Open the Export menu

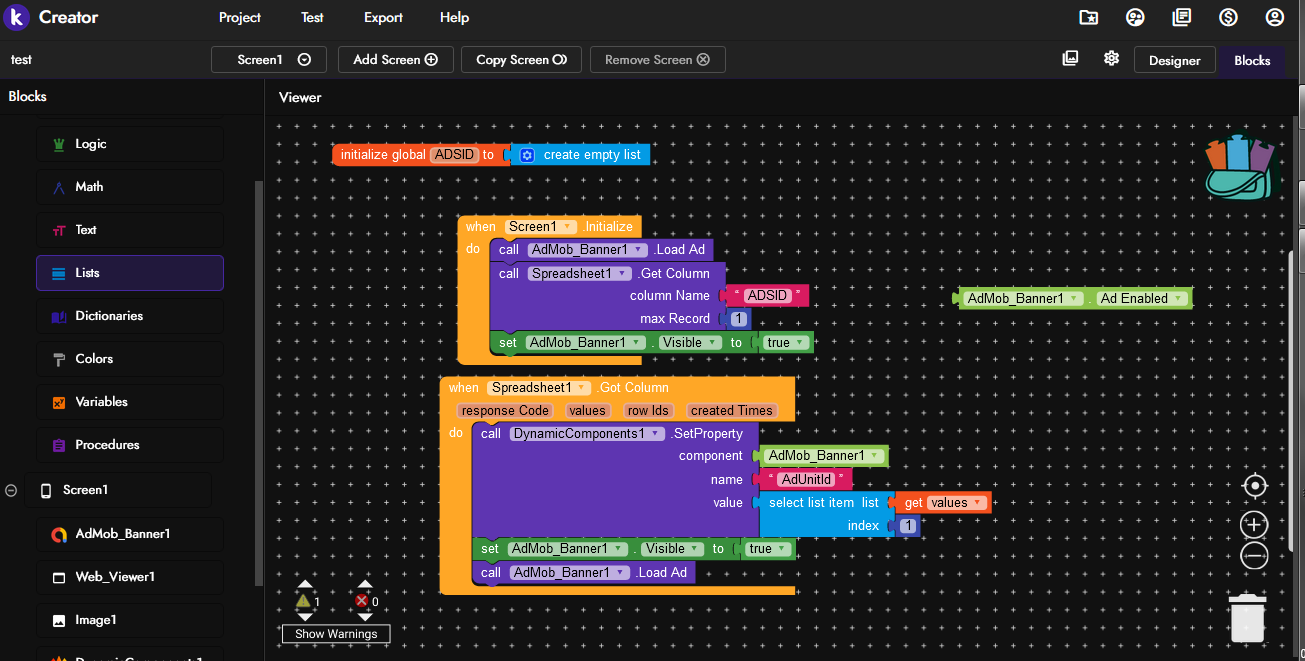(383, 18)
